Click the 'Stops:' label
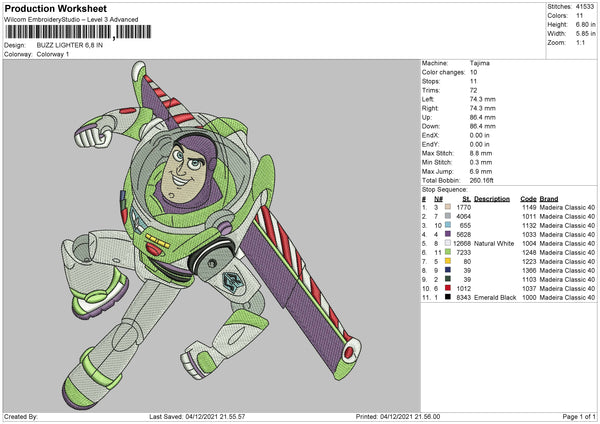 [x=431, y=81]
